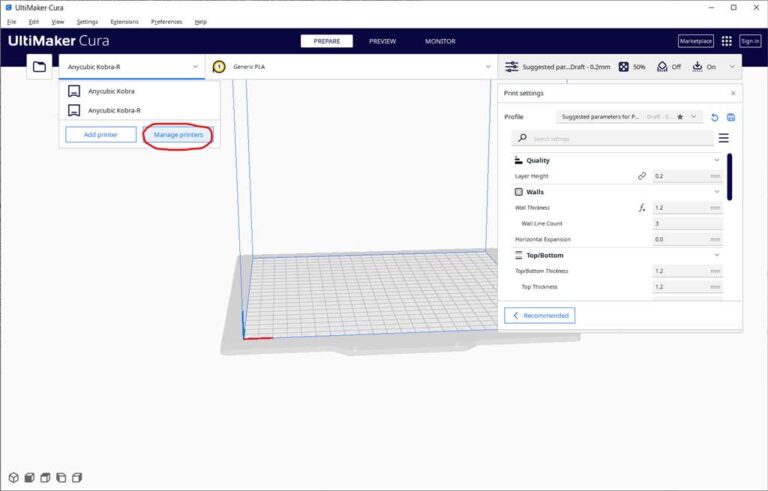Click the support Off icon
The image size is (768, 491).
(662, 67)
